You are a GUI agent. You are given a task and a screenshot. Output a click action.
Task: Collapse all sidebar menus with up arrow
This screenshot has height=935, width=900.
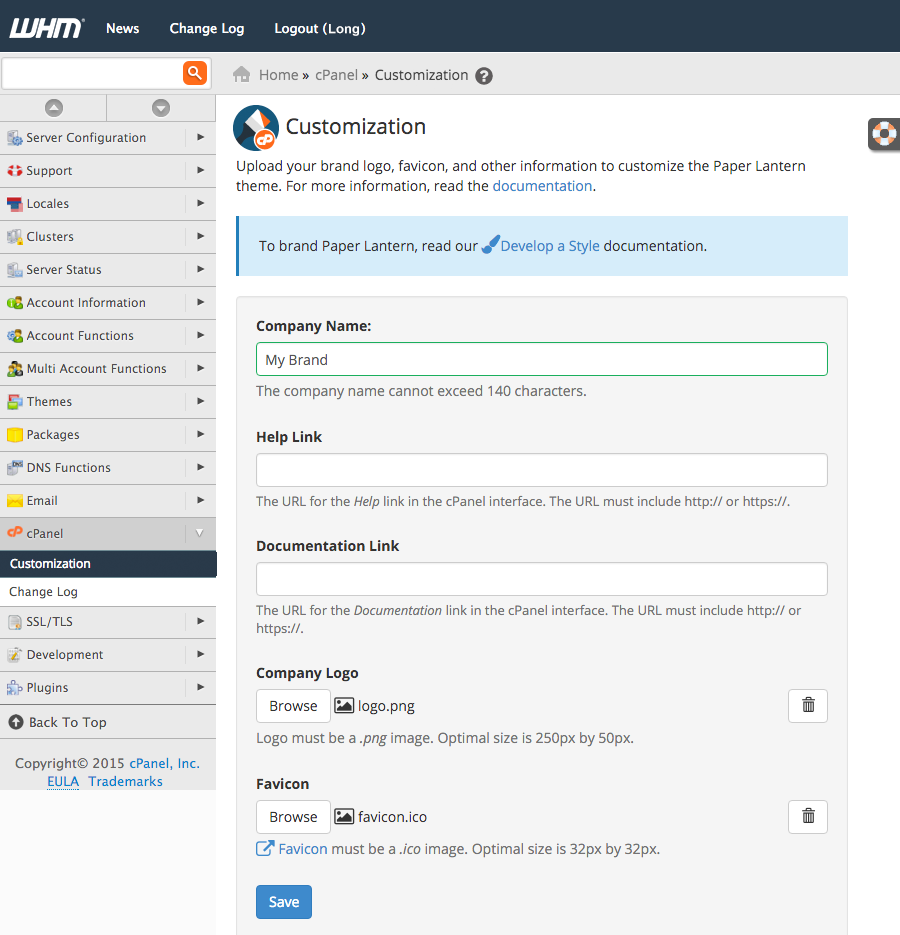[x=54, y=108]
